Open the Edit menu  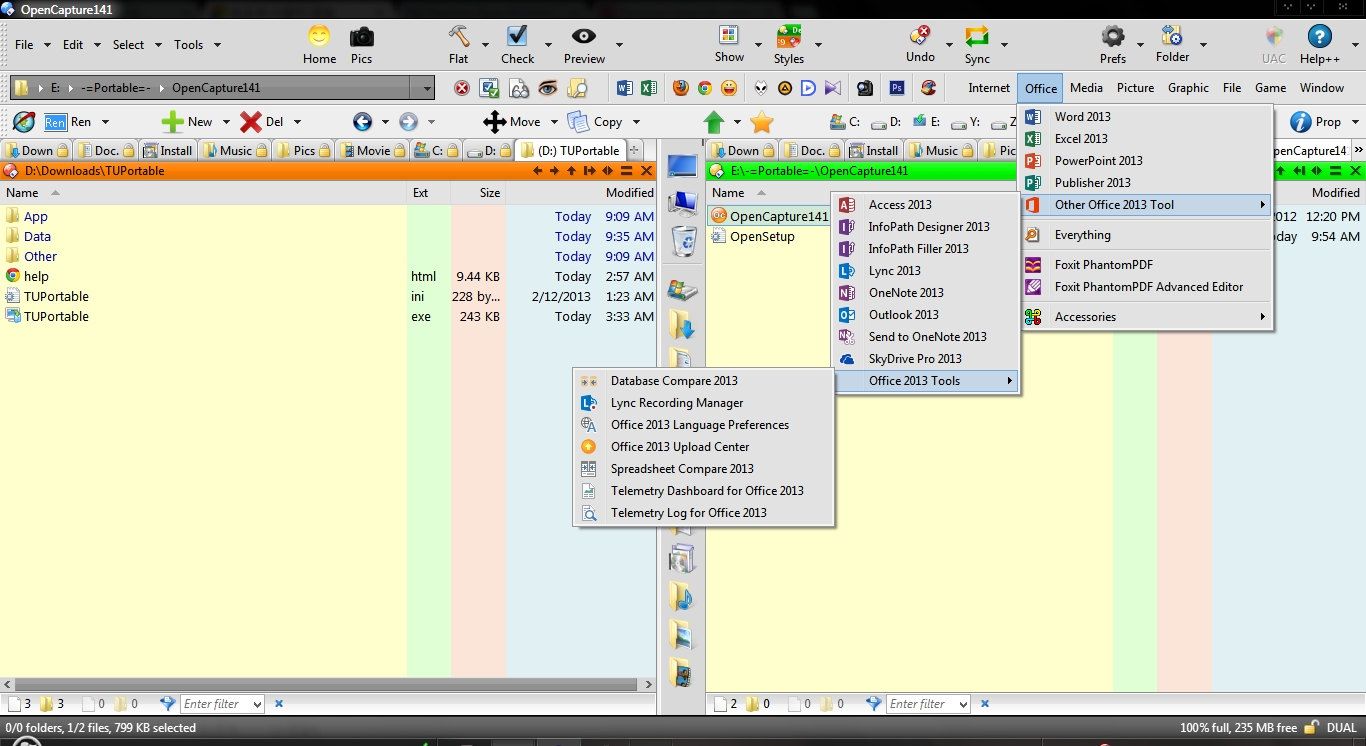(x=73, y=44)
